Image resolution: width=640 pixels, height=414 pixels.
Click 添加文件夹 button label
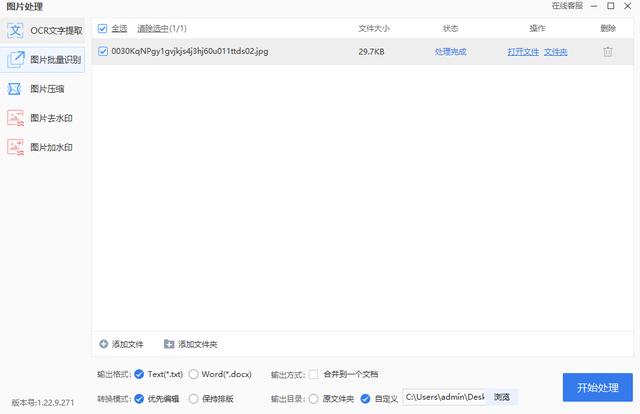pos(198,344)
